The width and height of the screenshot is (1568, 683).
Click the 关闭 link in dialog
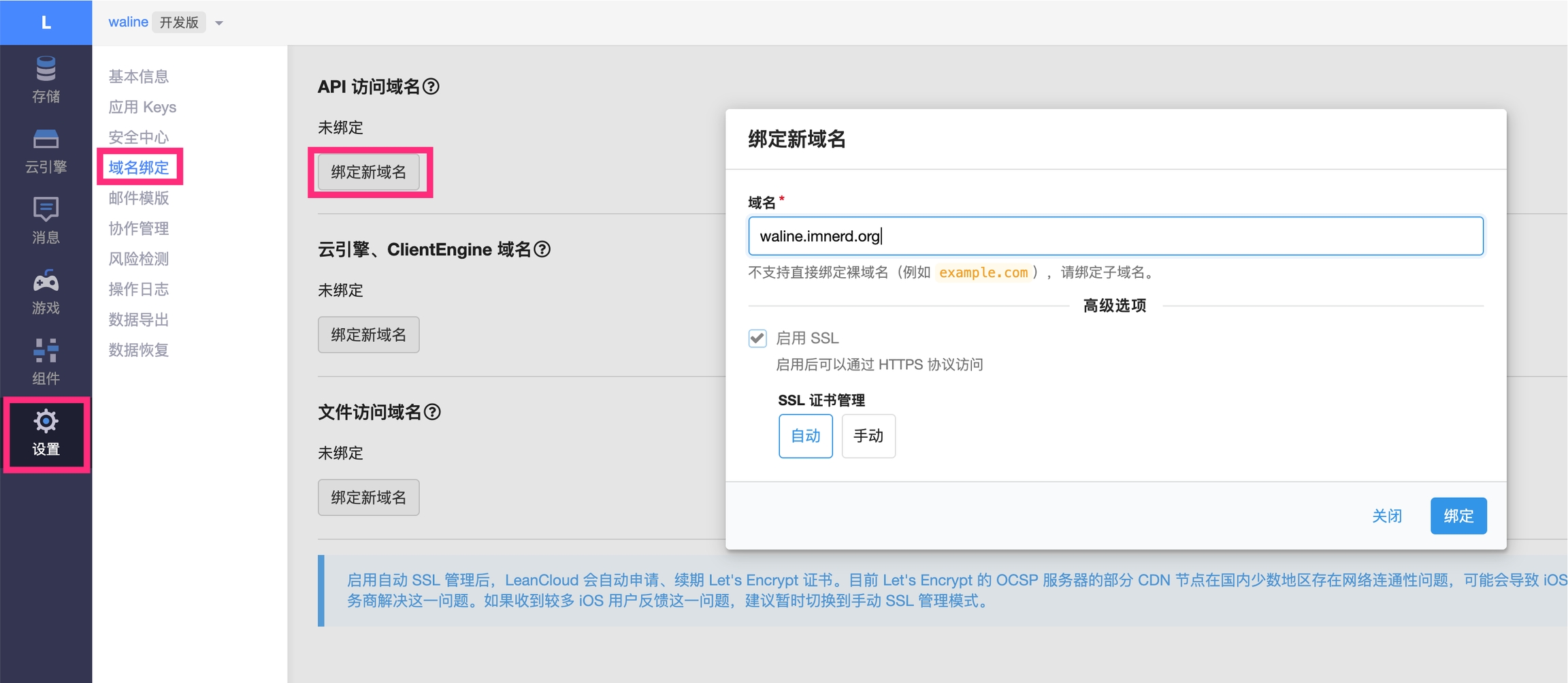tap(1386, 516)
